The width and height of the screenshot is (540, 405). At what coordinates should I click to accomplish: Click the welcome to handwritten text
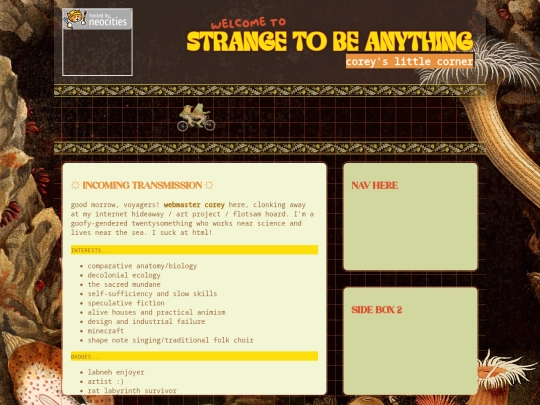coord(248,23)
